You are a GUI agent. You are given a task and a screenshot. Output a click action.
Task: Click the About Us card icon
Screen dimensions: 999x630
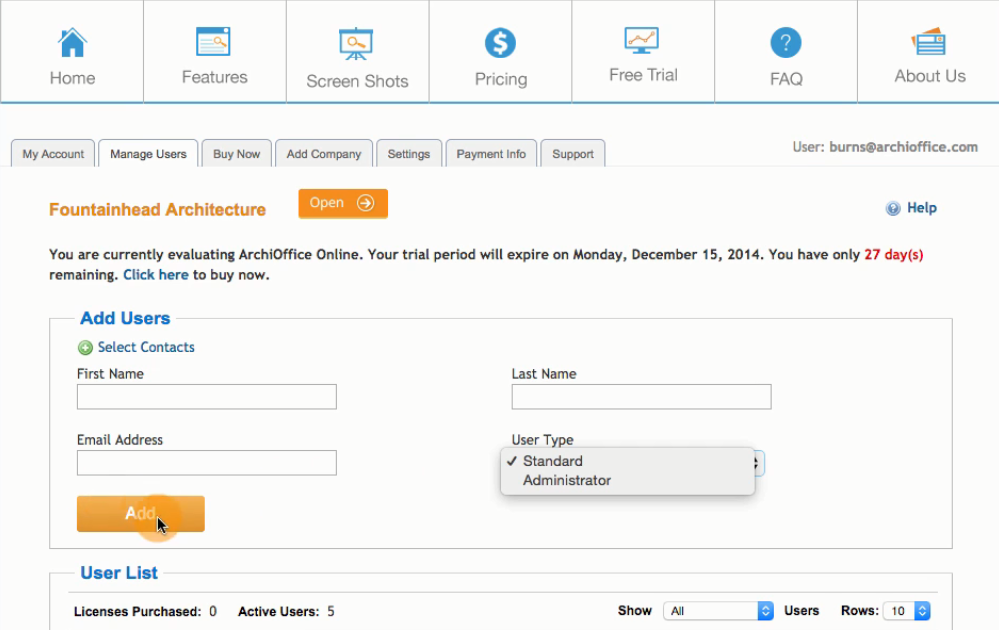pos(928,41)
